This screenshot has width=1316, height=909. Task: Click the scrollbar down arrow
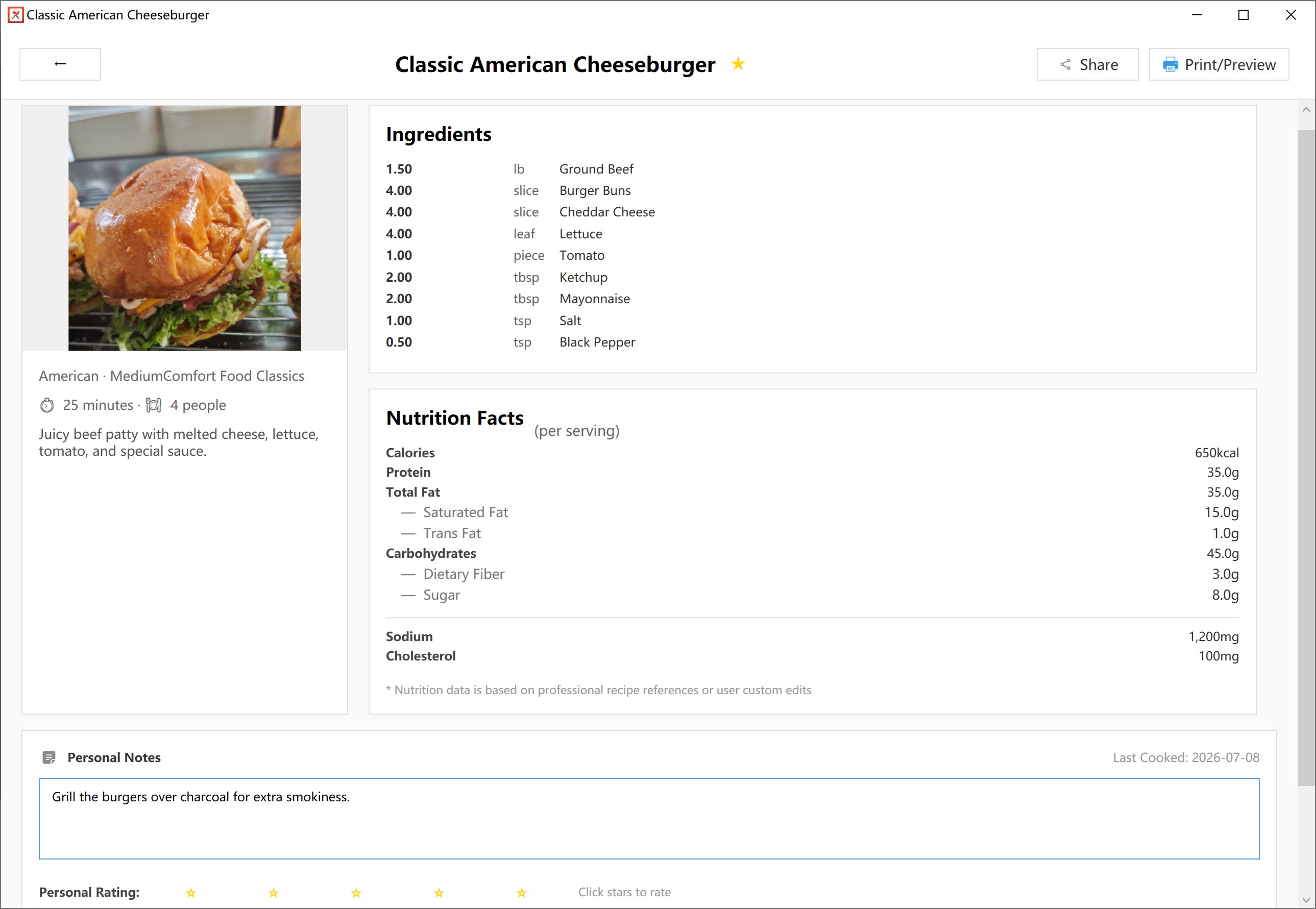point(1306,900)
